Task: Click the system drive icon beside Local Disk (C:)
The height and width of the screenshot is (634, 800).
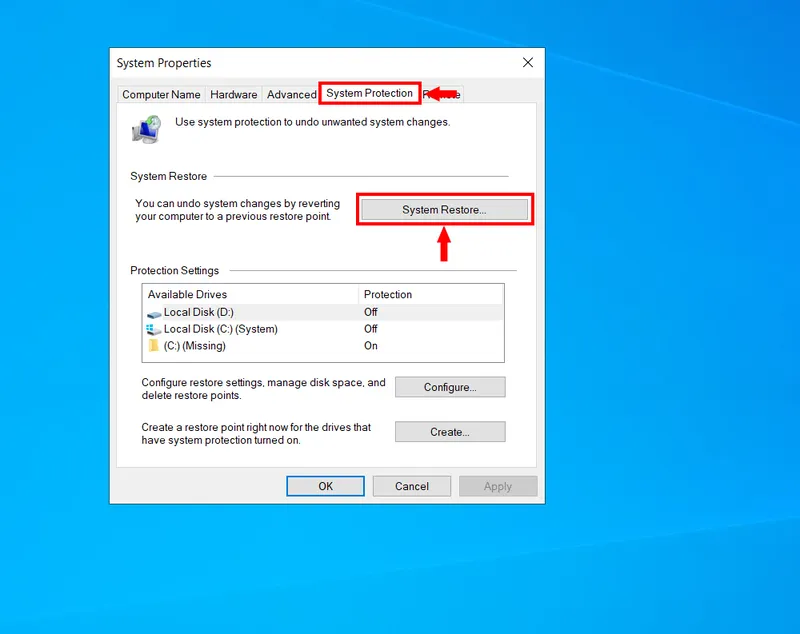Action: [x=154, y=328]
